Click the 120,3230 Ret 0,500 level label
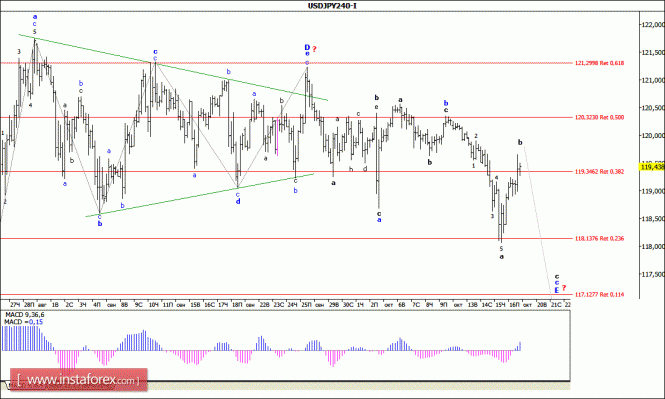 [599, 117]
